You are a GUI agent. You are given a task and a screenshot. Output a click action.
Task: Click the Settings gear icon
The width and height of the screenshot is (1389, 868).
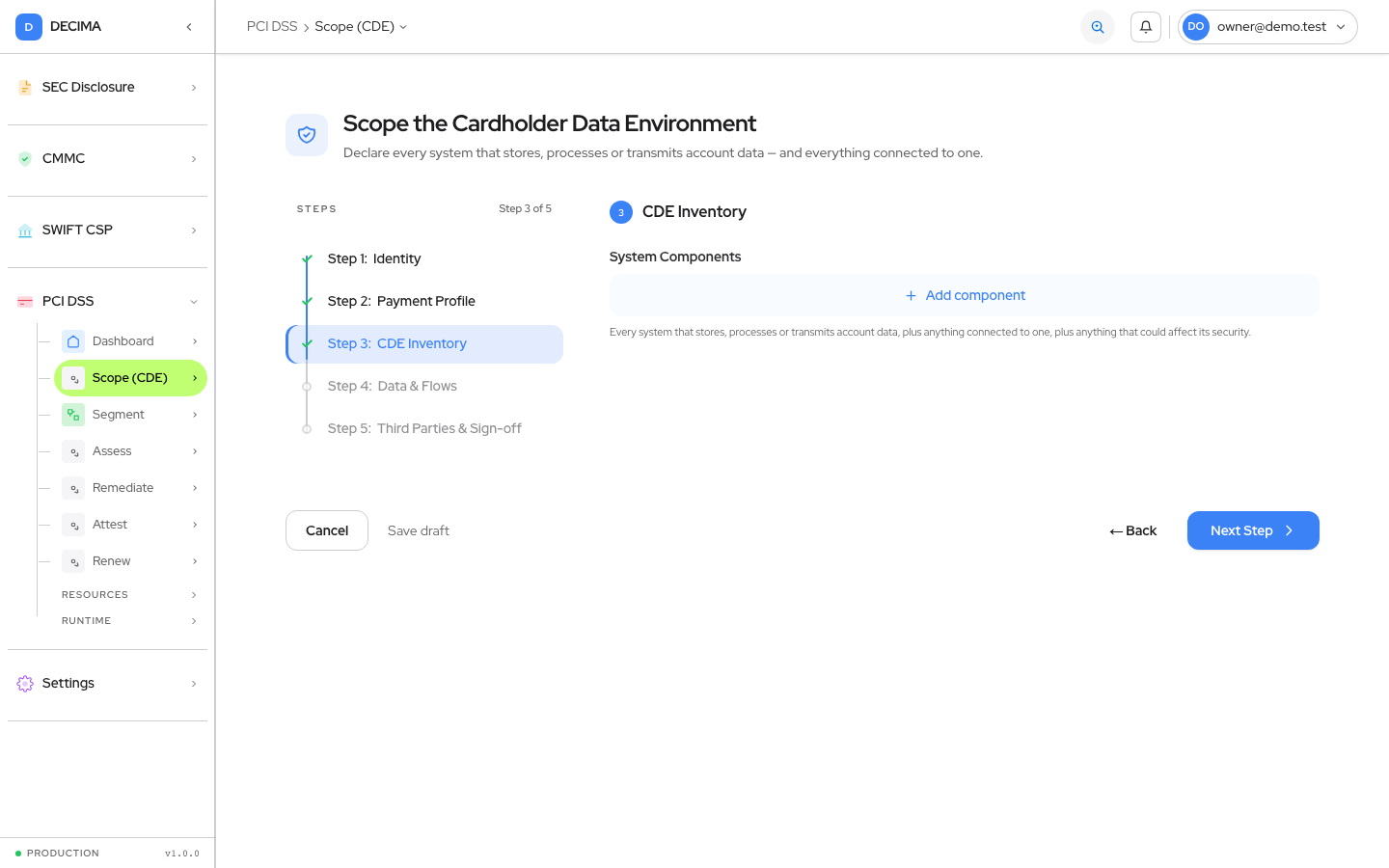click(x=25, y=684)
